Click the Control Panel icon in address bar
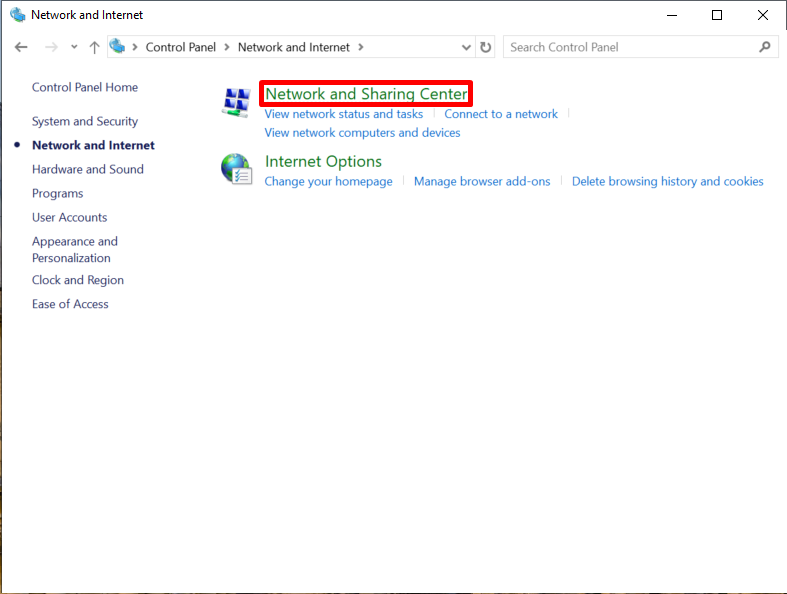The width and height of the screenshot is (787, 594). (x=119, y=47)
